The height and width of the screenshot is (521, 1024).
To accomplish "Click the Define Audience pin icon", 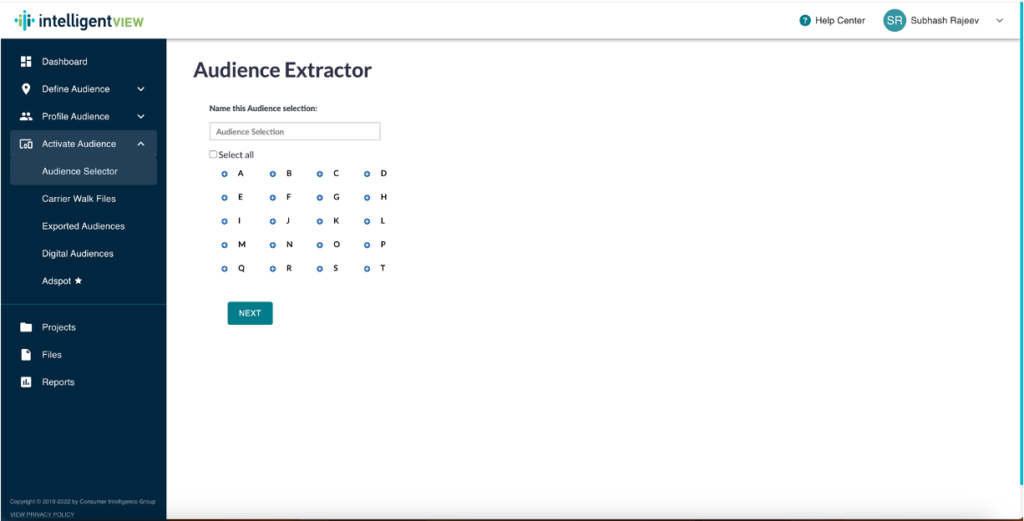I will tap(26, 89).
